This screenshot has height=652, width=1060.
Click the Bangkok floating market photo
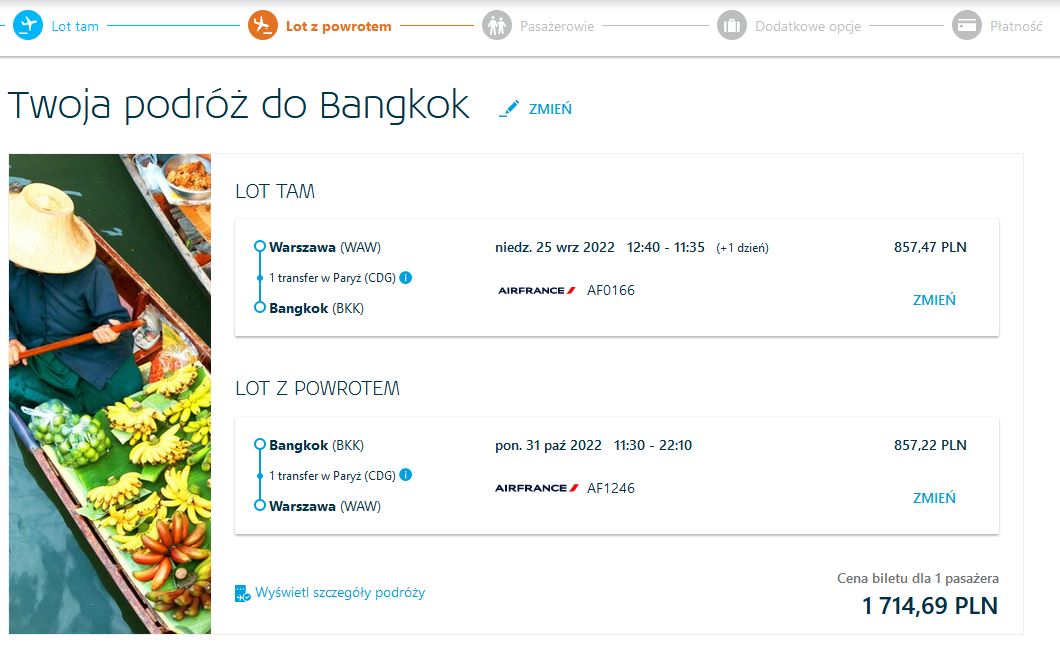click(x=110, y=394)
